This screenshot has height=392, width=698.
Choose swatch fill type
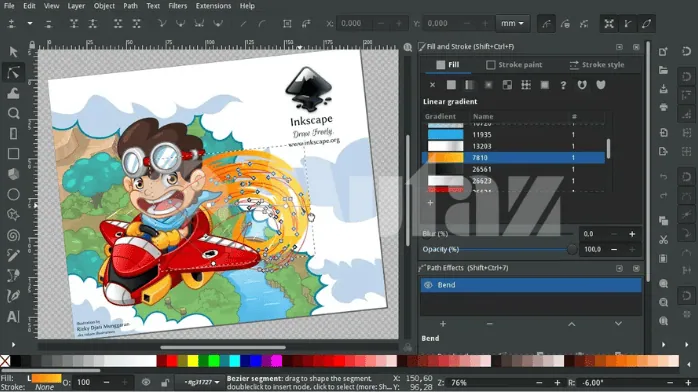tap(544, 85)
